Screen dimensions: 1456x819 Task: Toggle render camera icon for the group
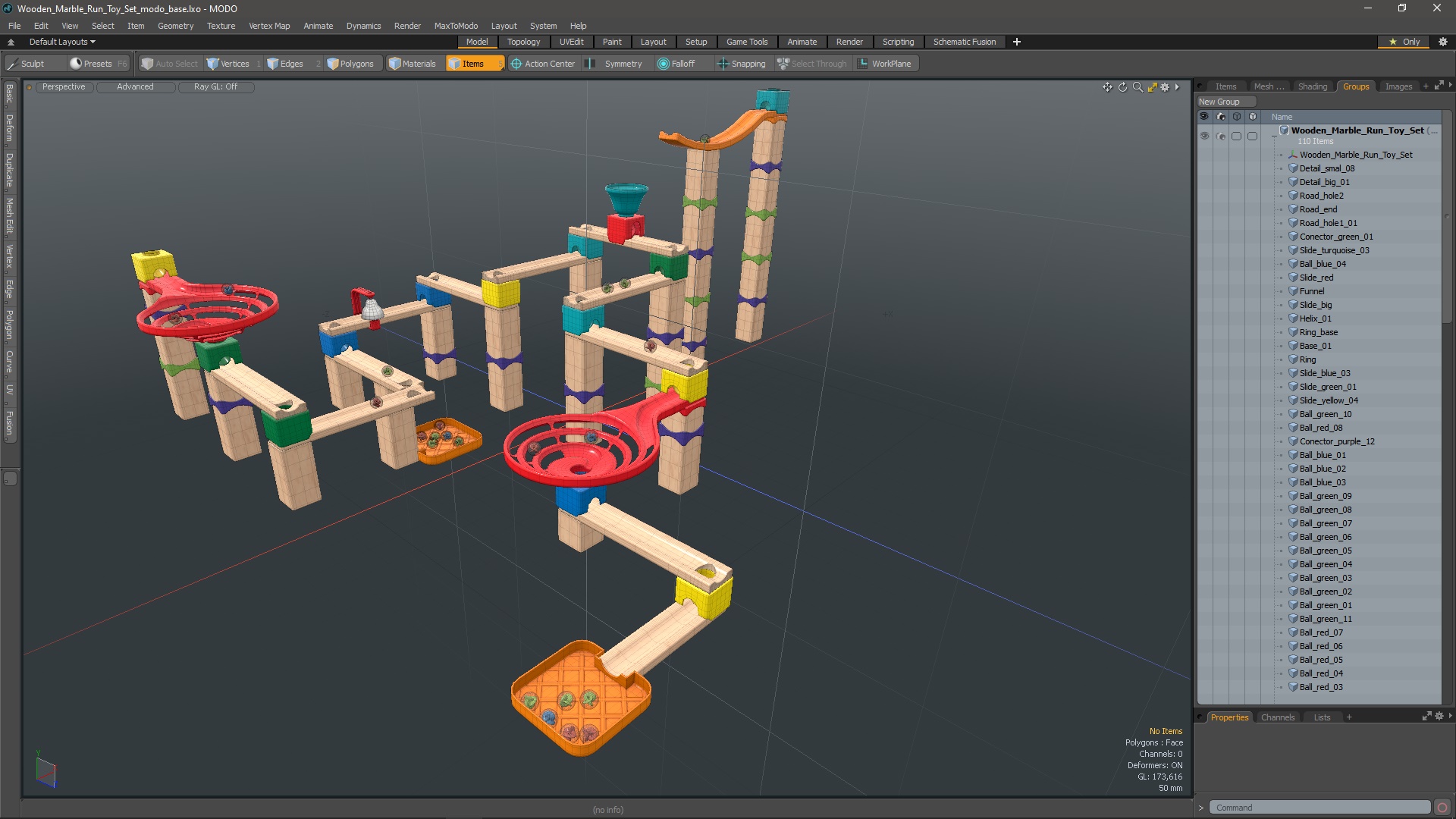(x=1220, y=136)
